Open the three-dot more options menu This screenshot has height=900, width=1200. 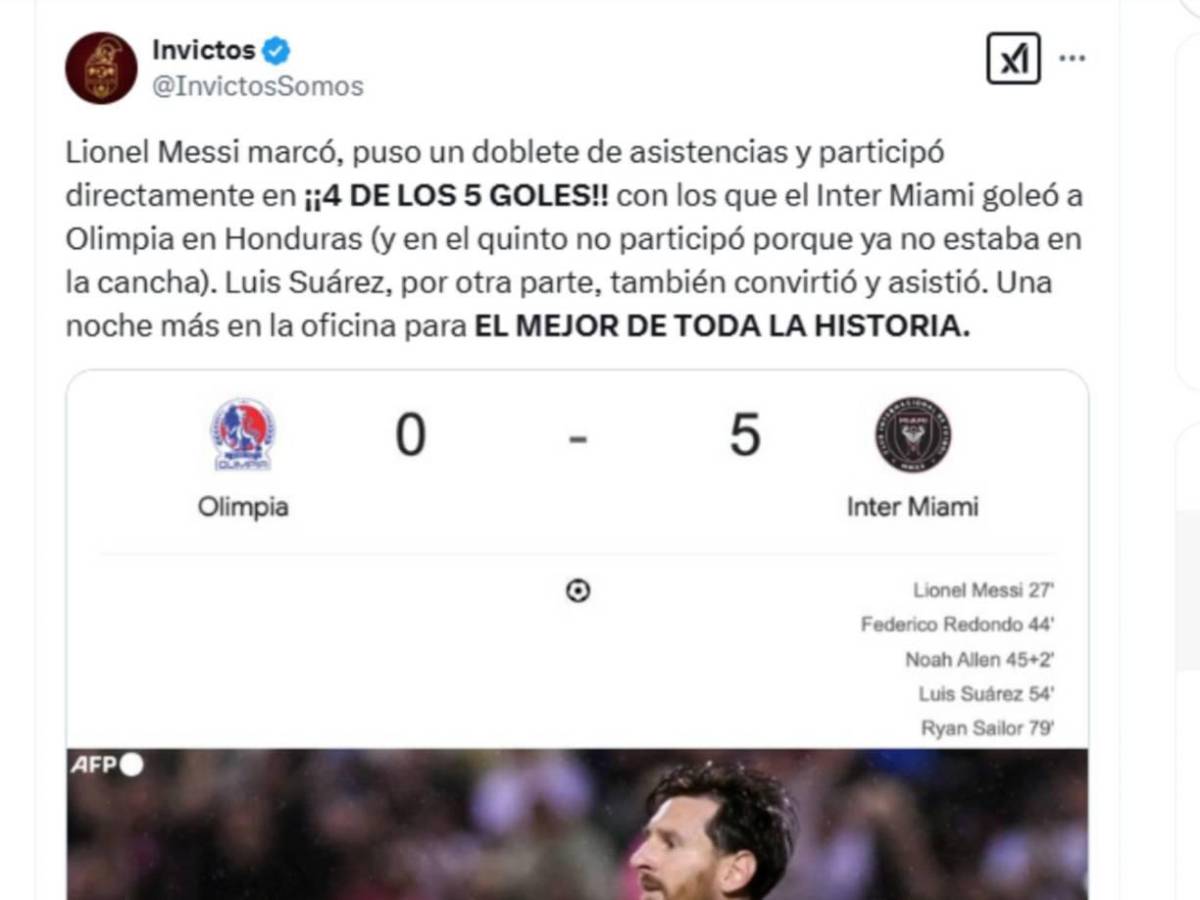pos(1072,59)
